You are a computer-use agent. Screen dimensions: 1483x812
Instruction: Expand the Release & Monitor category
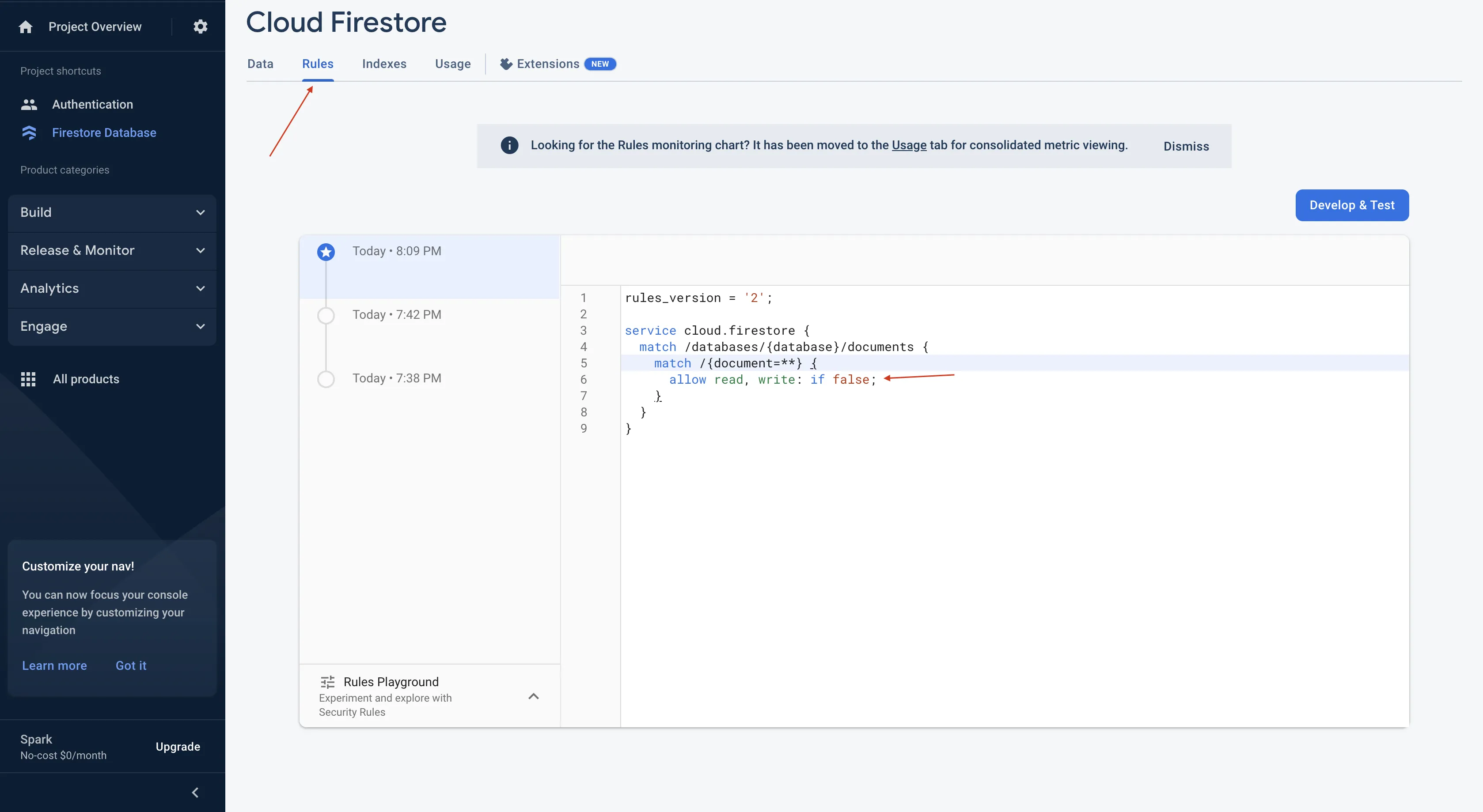[x=112, y=250]
